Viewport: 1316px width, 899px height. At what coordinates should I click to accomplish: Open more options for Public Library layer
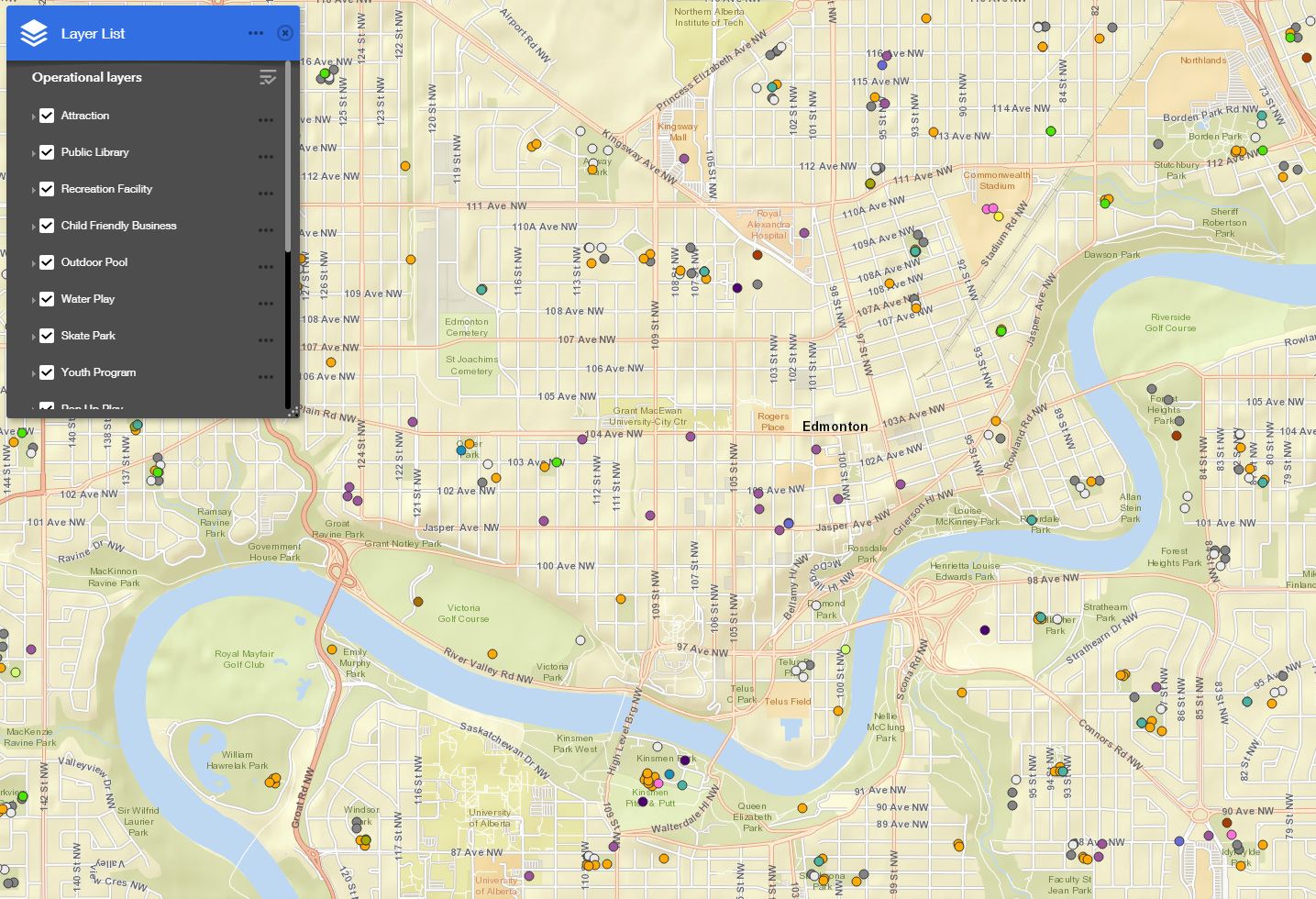(x=266, y=157)
